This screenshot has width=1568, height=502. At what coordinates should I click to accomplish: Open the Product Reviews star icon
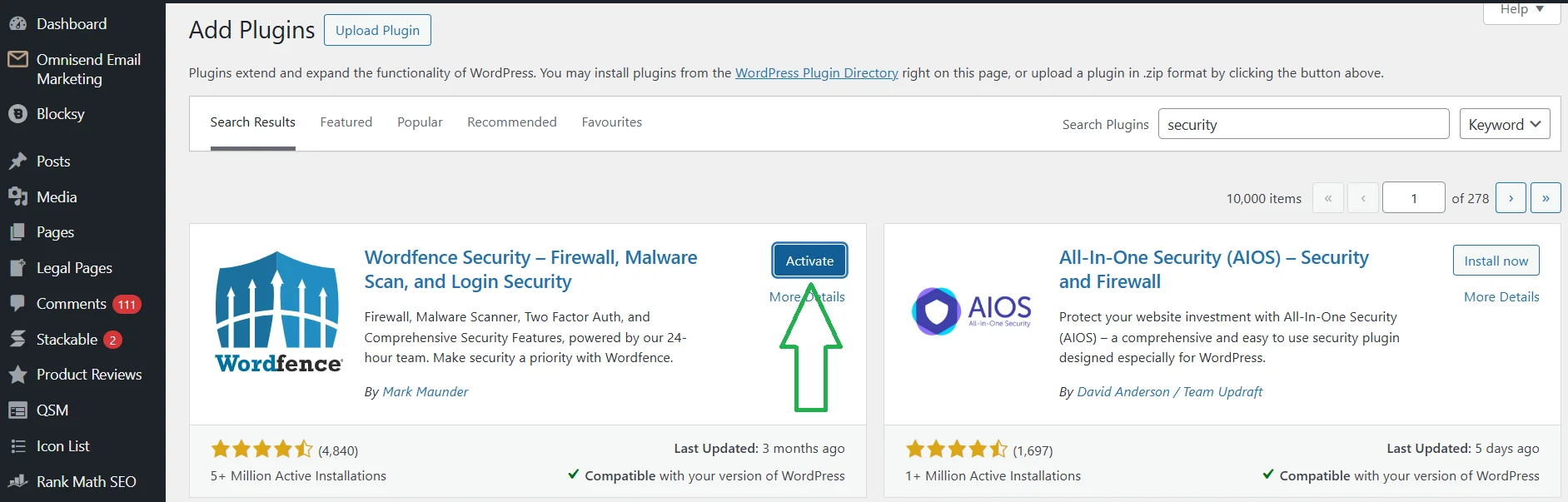click(17, 375)
